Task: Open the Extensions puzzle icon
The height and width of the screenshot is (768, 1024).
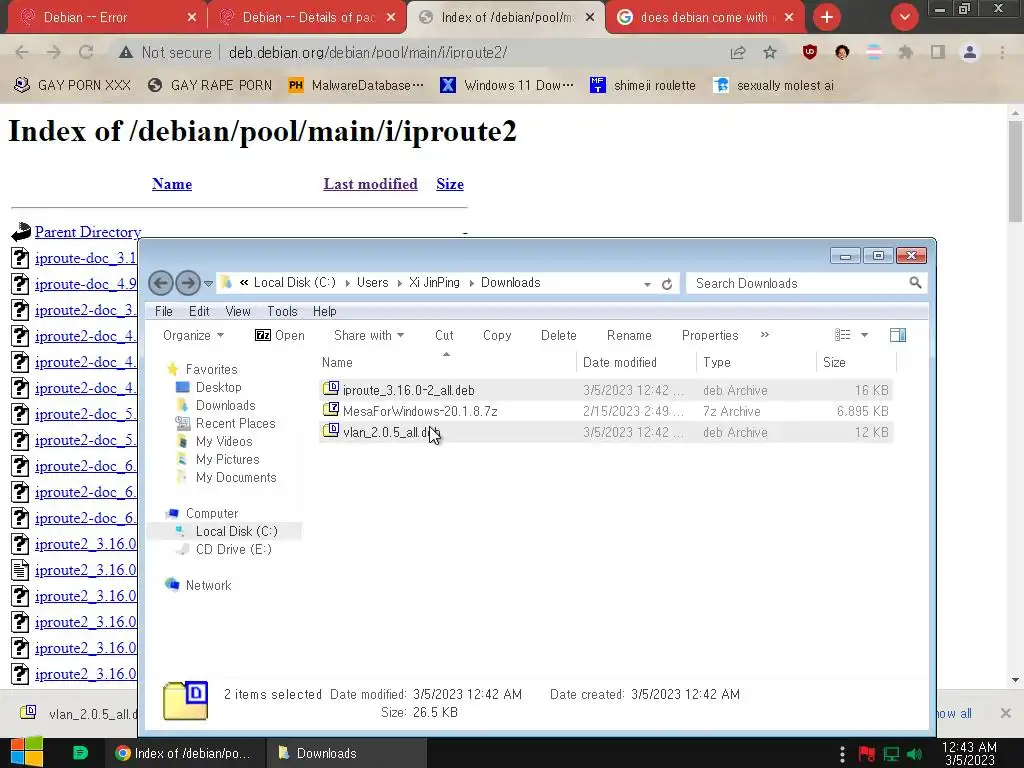Action: (905, 52)
